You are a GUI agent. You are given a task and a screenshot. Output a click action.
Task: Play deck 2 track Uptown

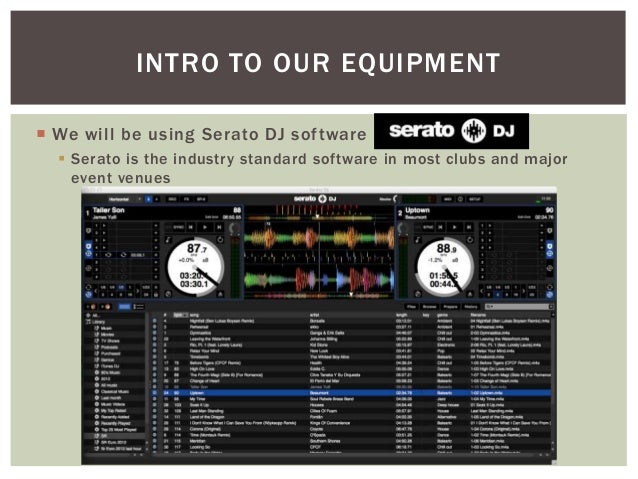click(454, 227)
